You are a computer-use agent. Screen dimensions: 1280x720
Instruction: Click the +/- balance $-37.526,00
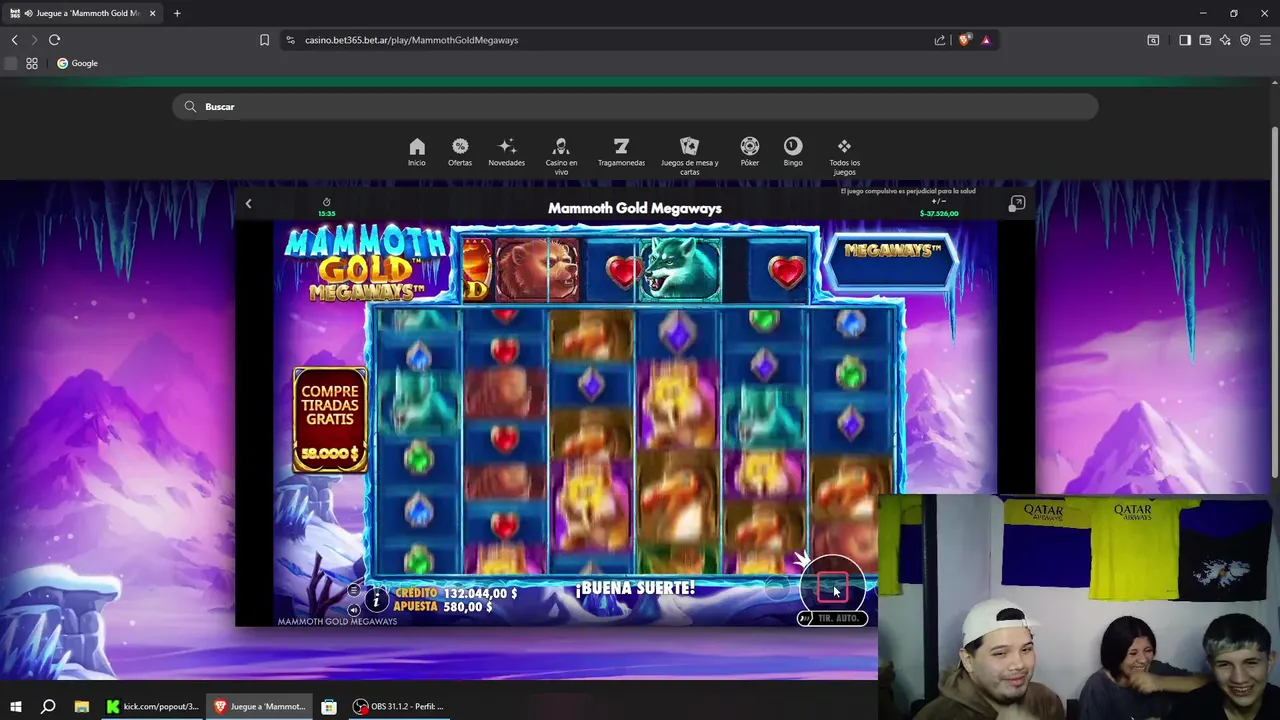[938, 208]
